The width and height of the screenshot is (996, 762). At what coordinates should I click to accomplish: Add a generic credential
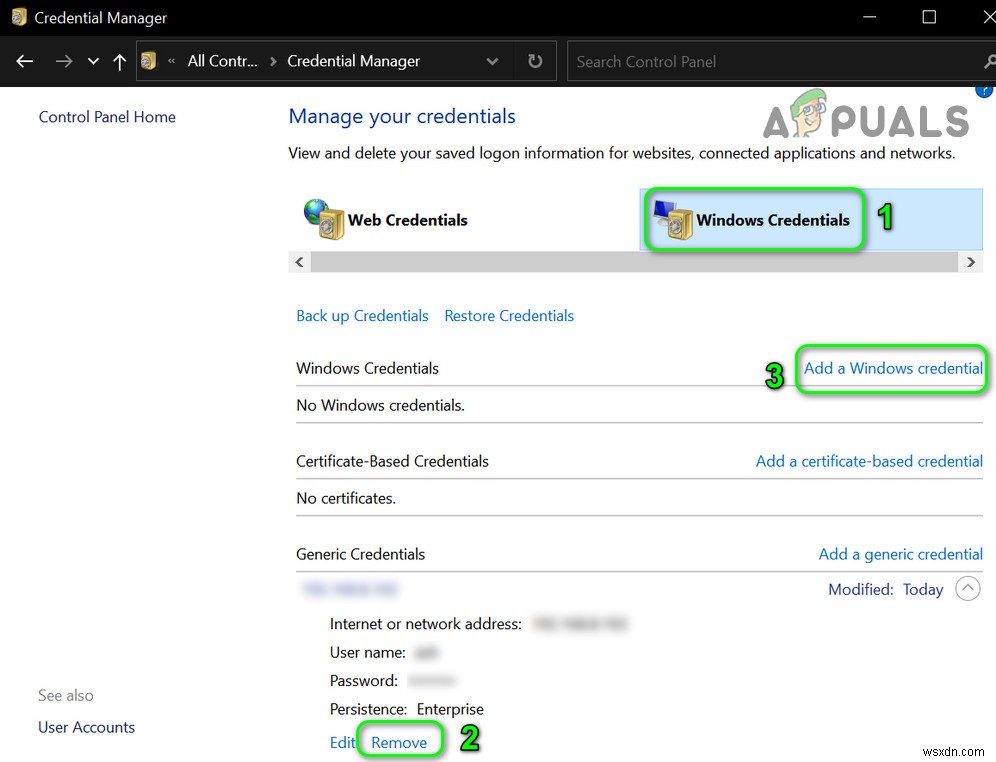click(900, 554)
